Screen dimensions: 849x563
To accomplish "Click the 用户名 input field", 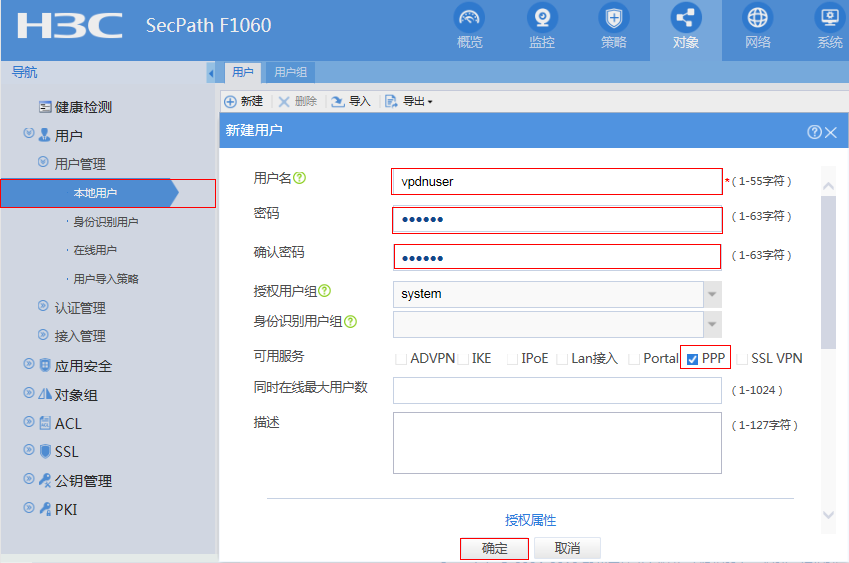I will click(557, 181).
